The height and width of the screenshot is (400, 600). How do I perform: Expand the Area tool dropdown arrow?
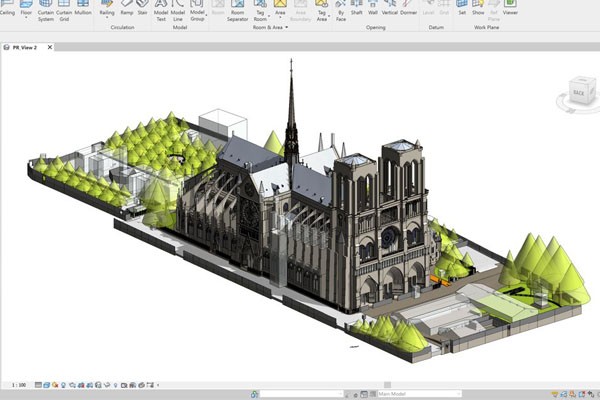pos(280,18)
